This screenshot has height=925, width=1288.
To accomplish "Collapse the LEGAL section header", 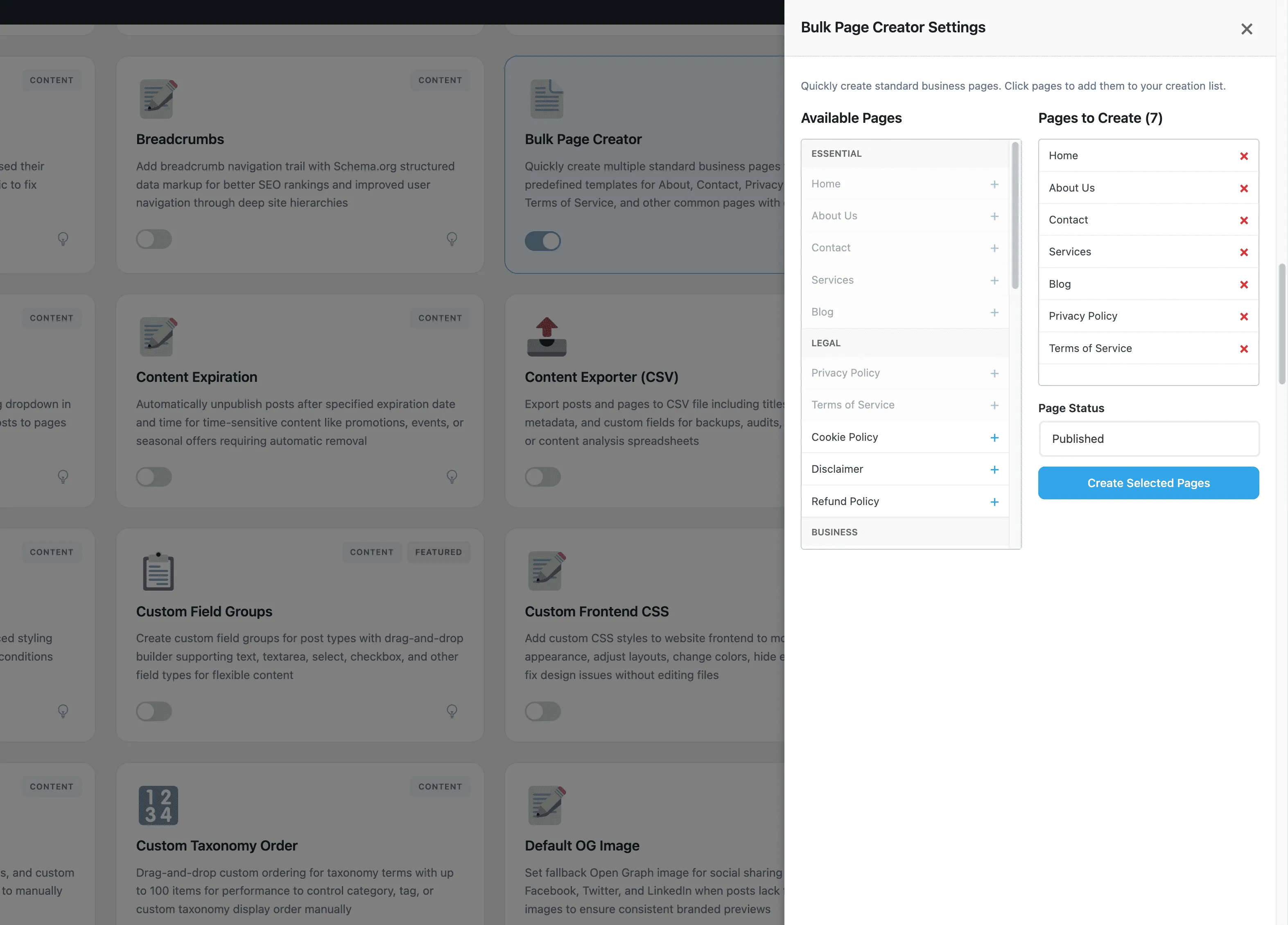I will click(905, 343).
